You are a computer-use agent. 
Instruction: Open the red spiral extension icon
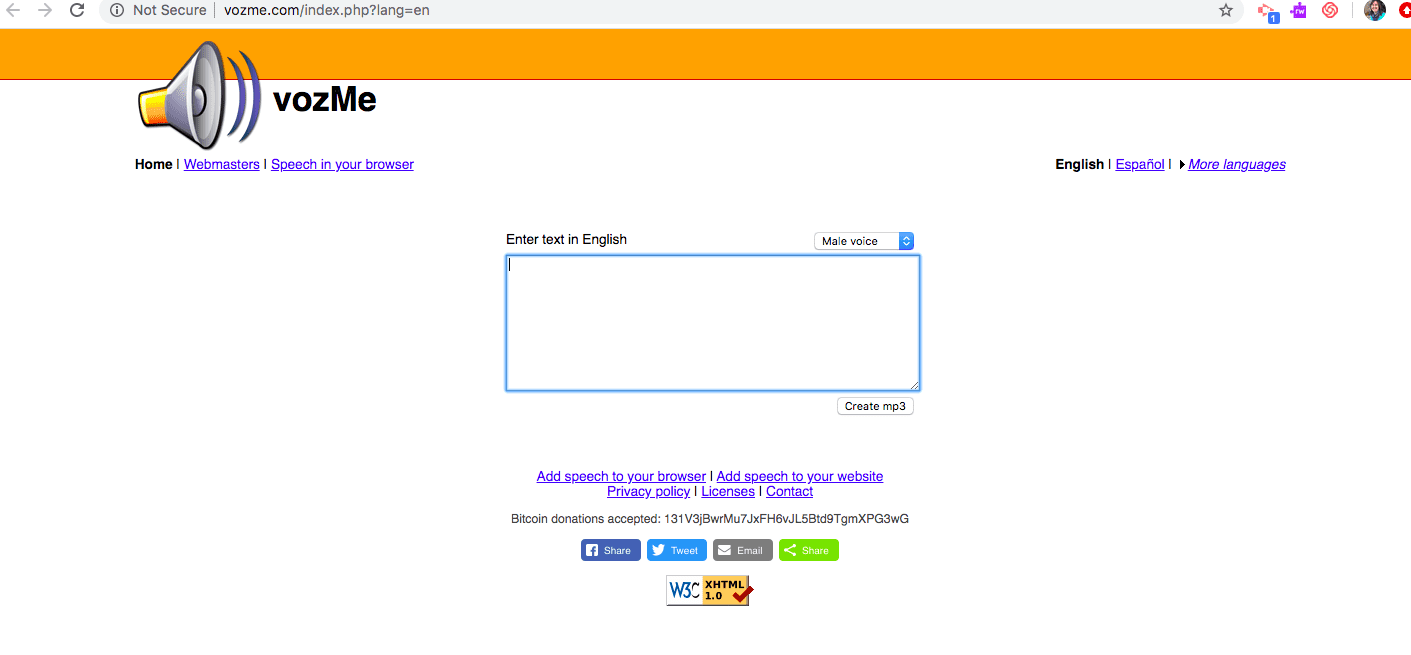click(1330, 10)
